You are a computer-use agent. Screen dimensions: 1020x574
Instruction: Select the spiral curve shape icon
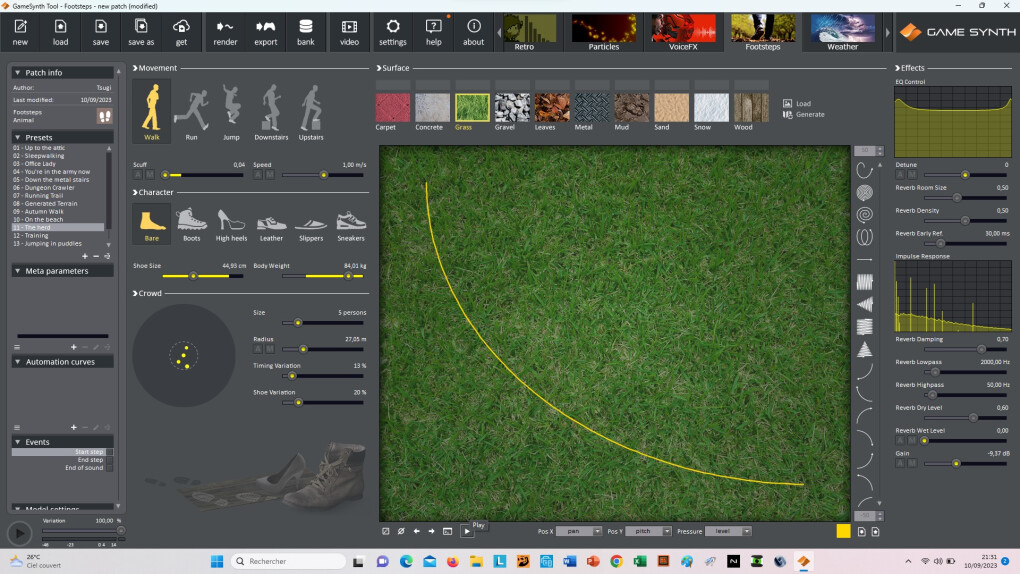(865, 214)
